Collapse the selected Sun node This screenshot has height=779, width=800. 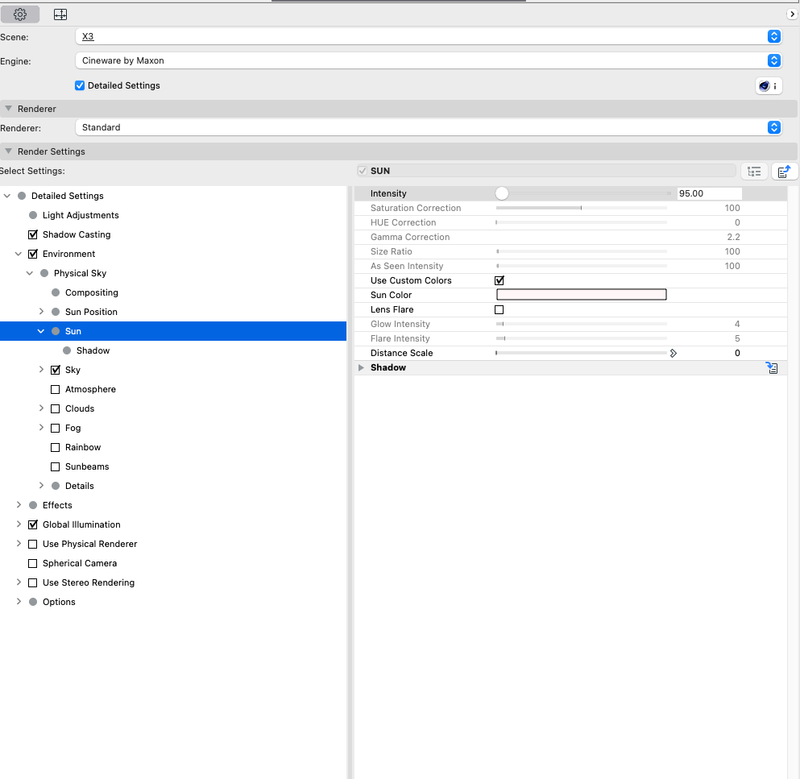pyautogui.click(x=41, y=331)
